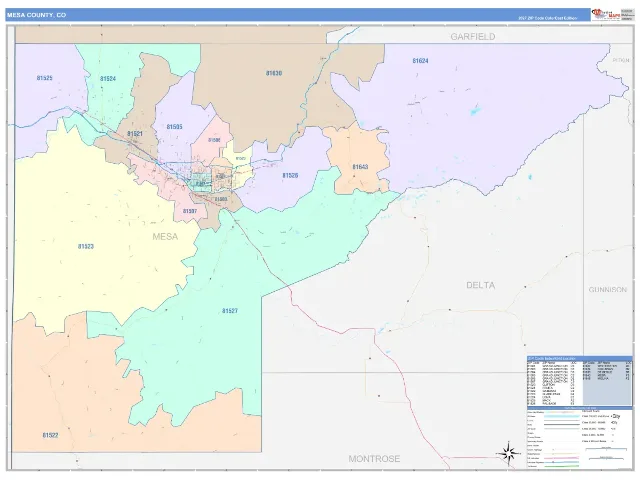Click ZIP code label 81503
Image resolution: width=640 pixels, height=480 pixels.
[x=221, y=199]
